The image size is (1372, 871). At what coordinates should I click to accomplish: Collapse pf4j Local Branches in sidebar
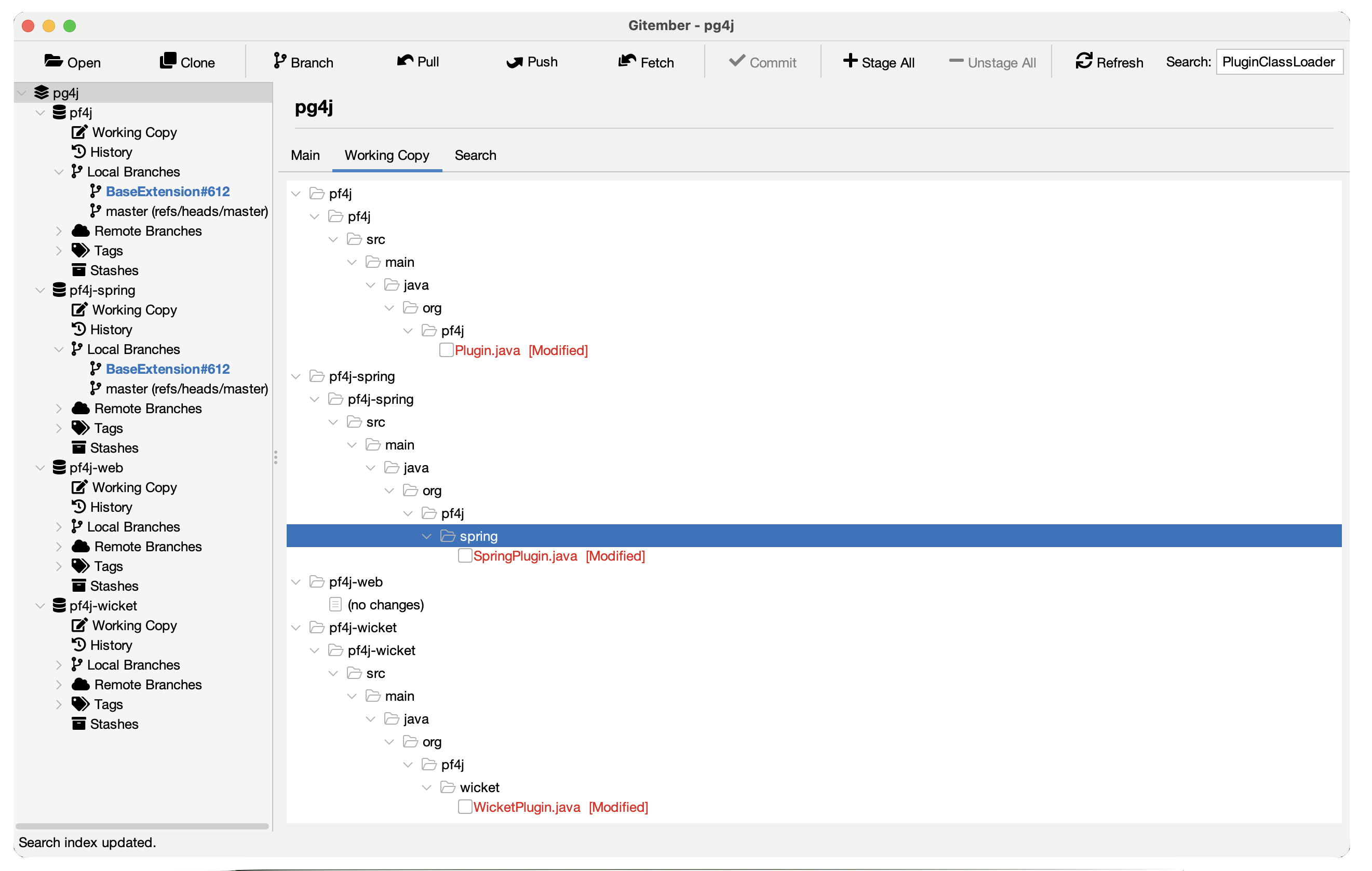(x=59, y=172)
